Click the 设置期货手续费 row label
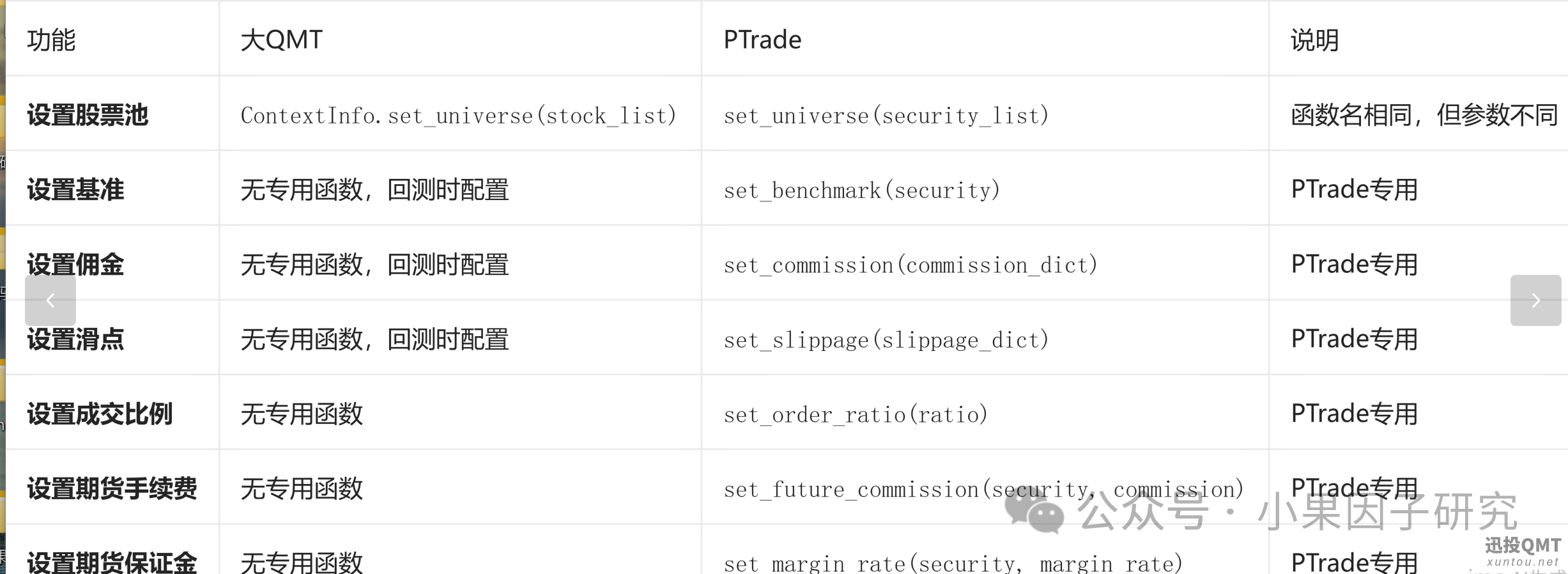The width and height of the screenshot is (1568, 574). tap(112, 488)
